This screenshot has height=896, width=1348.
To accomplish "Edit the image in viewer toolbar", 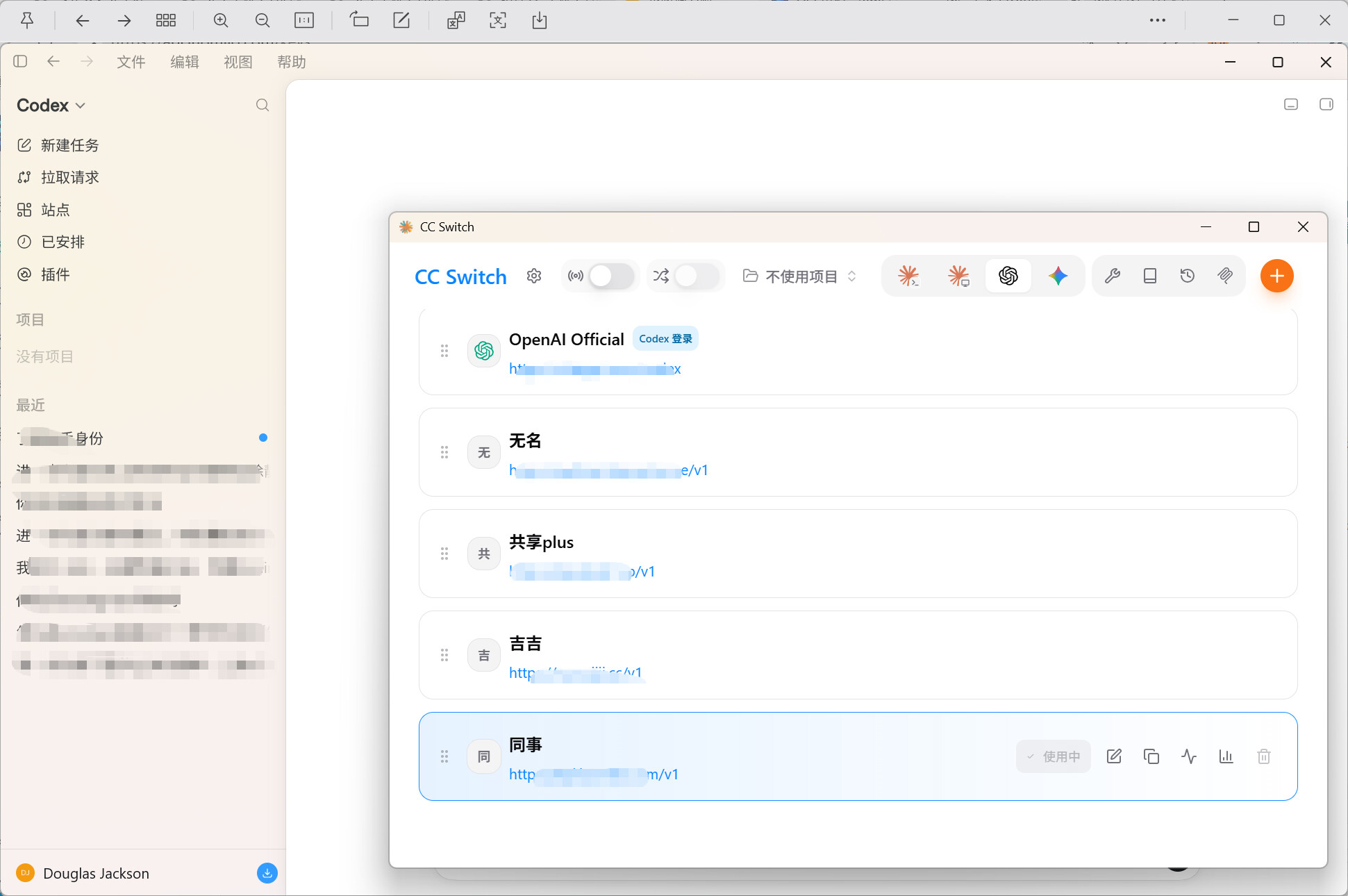I will [x=401, y=21].
